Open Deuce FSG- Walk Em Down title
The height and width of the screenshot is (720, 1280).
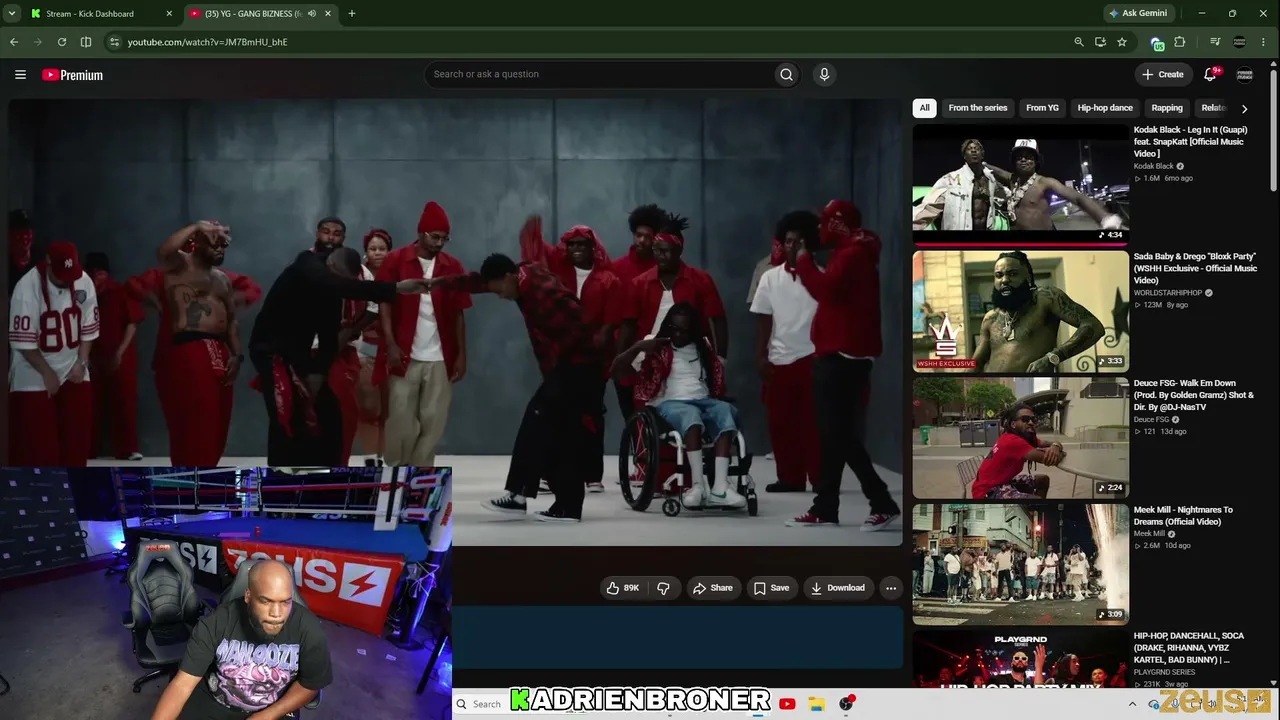pyautogui.click(x=1194, y=395)
